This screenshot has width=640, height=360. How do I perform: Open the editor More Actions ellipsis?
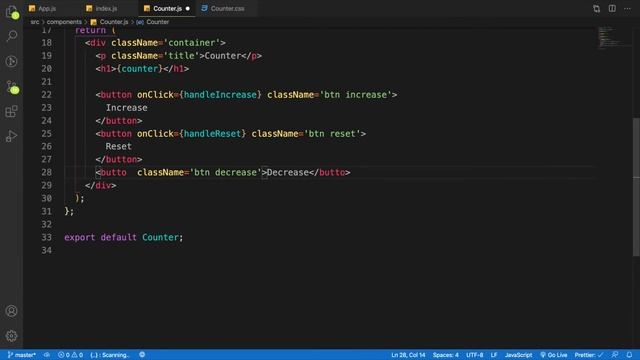[x=627, y=8]
